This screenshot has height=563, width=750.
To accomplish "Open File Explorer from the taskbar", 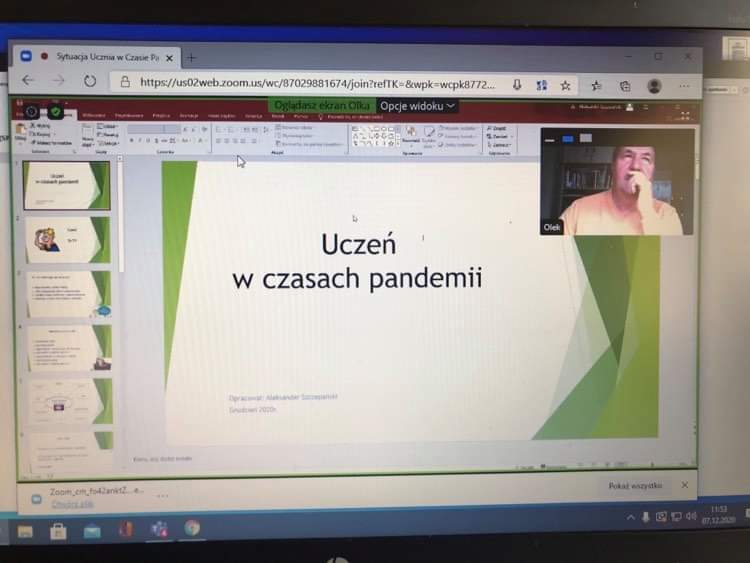I will 25,531.
